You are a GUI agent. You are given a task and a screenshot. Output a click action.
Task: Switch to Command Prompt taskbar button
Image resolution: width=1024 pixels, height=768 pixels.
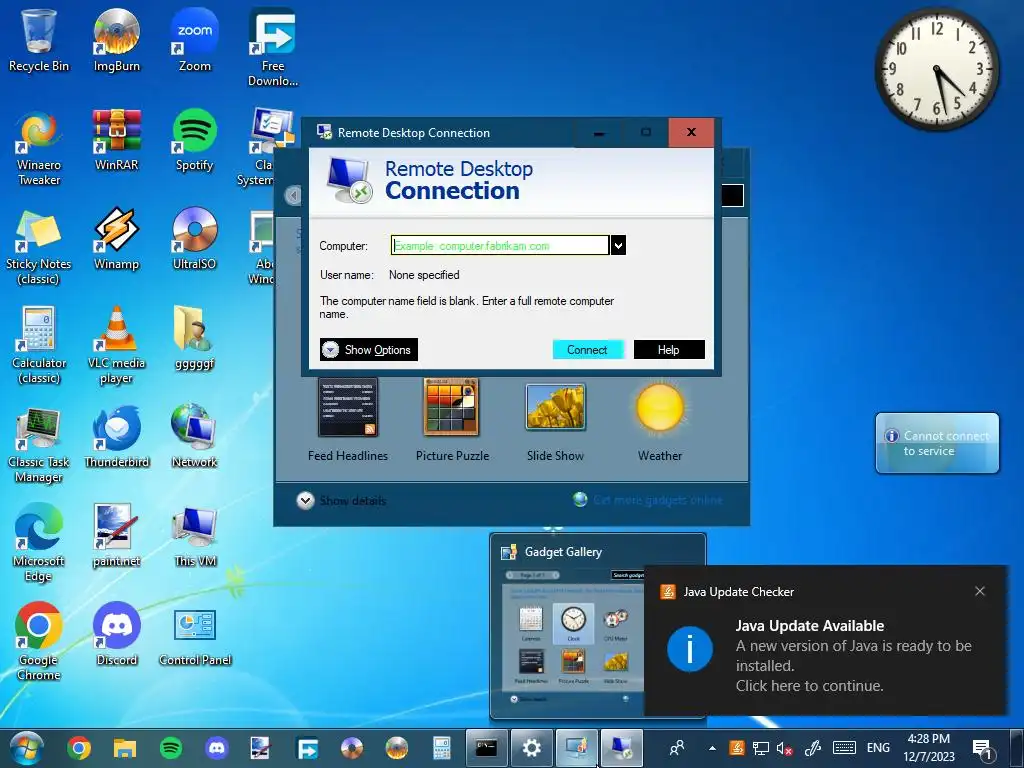[x=487, y=748]
